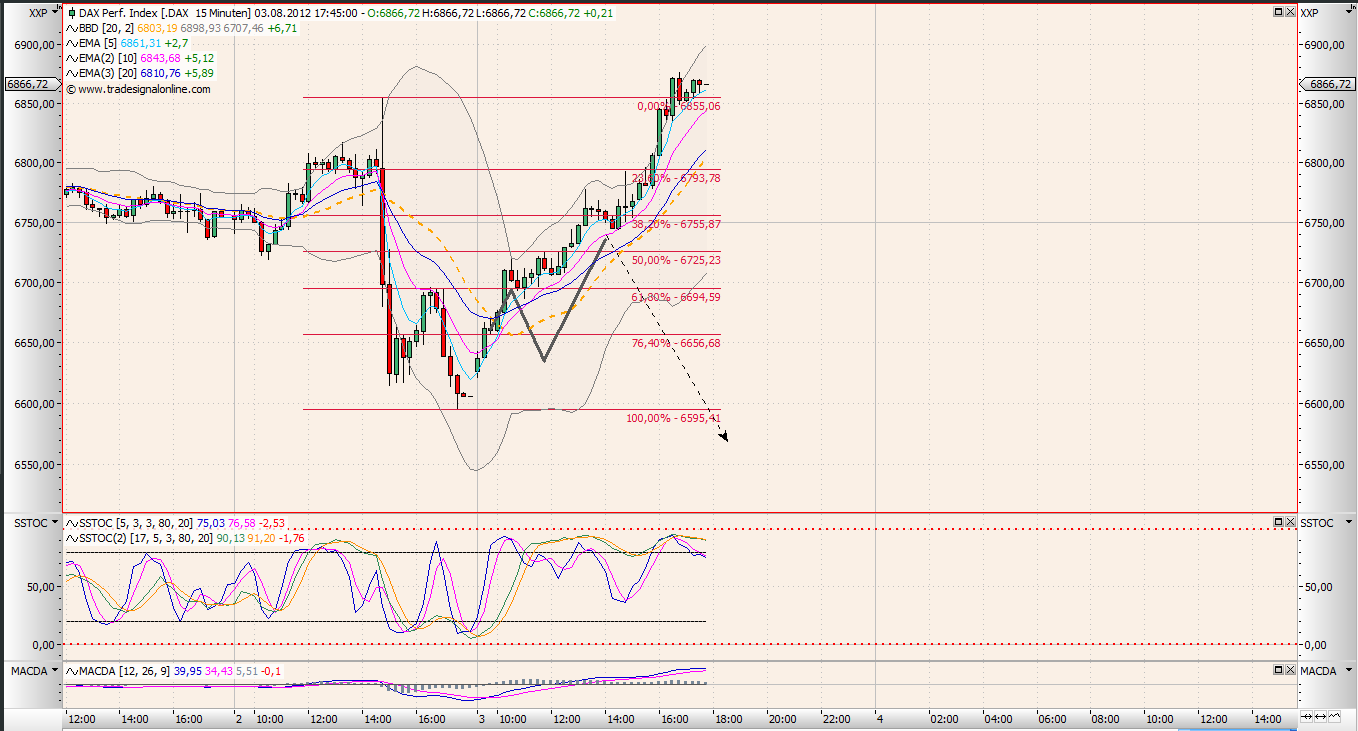The width and height of the screenshot is (1358, 731).
Task: Click the leftmost horizontal-arrows icon at bottom-right
Action: [x=1305, y=717]
